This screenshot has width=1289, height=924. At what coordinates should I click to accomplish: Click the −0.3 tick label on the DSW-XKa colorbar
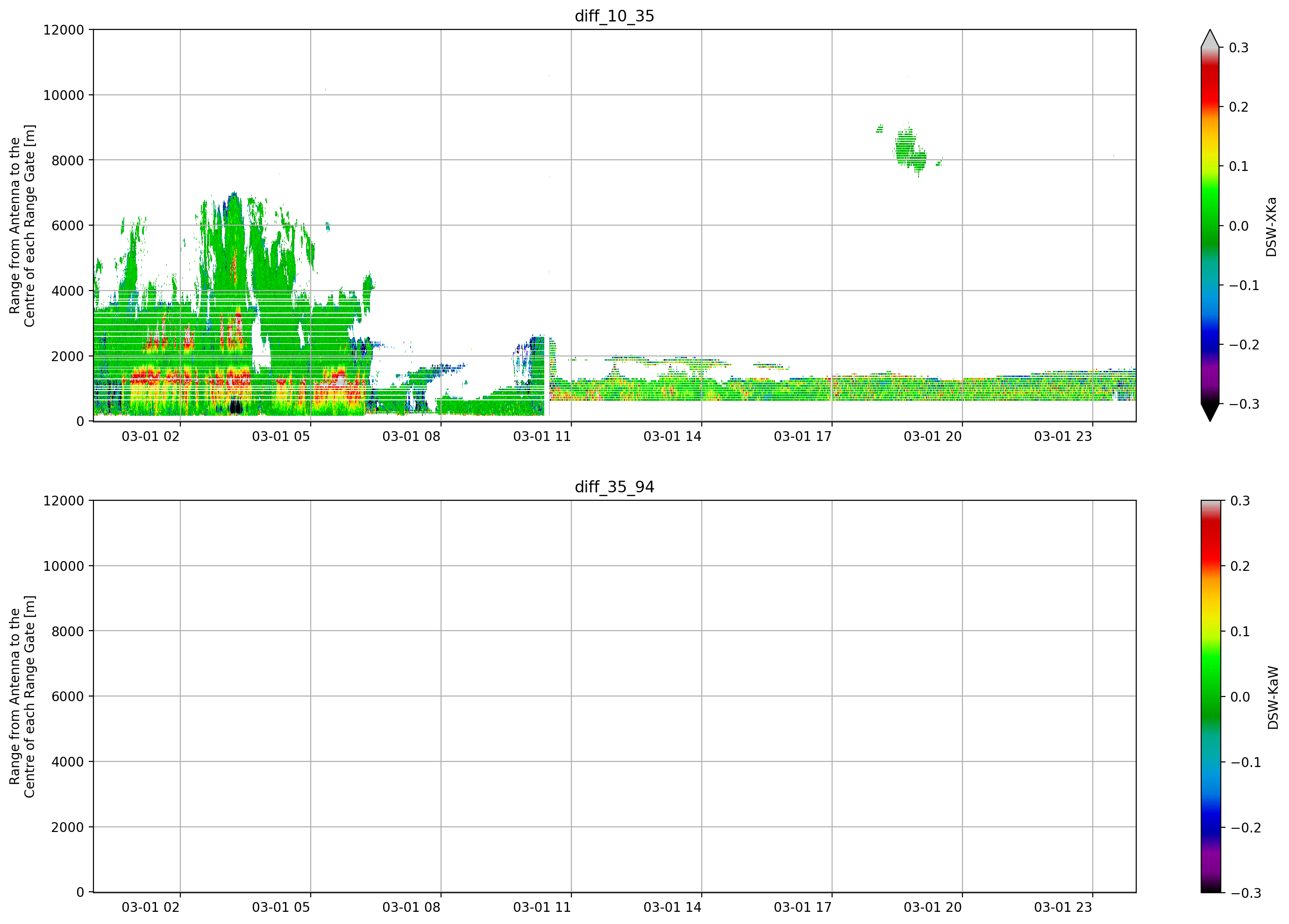click(x=1244, y=404)
